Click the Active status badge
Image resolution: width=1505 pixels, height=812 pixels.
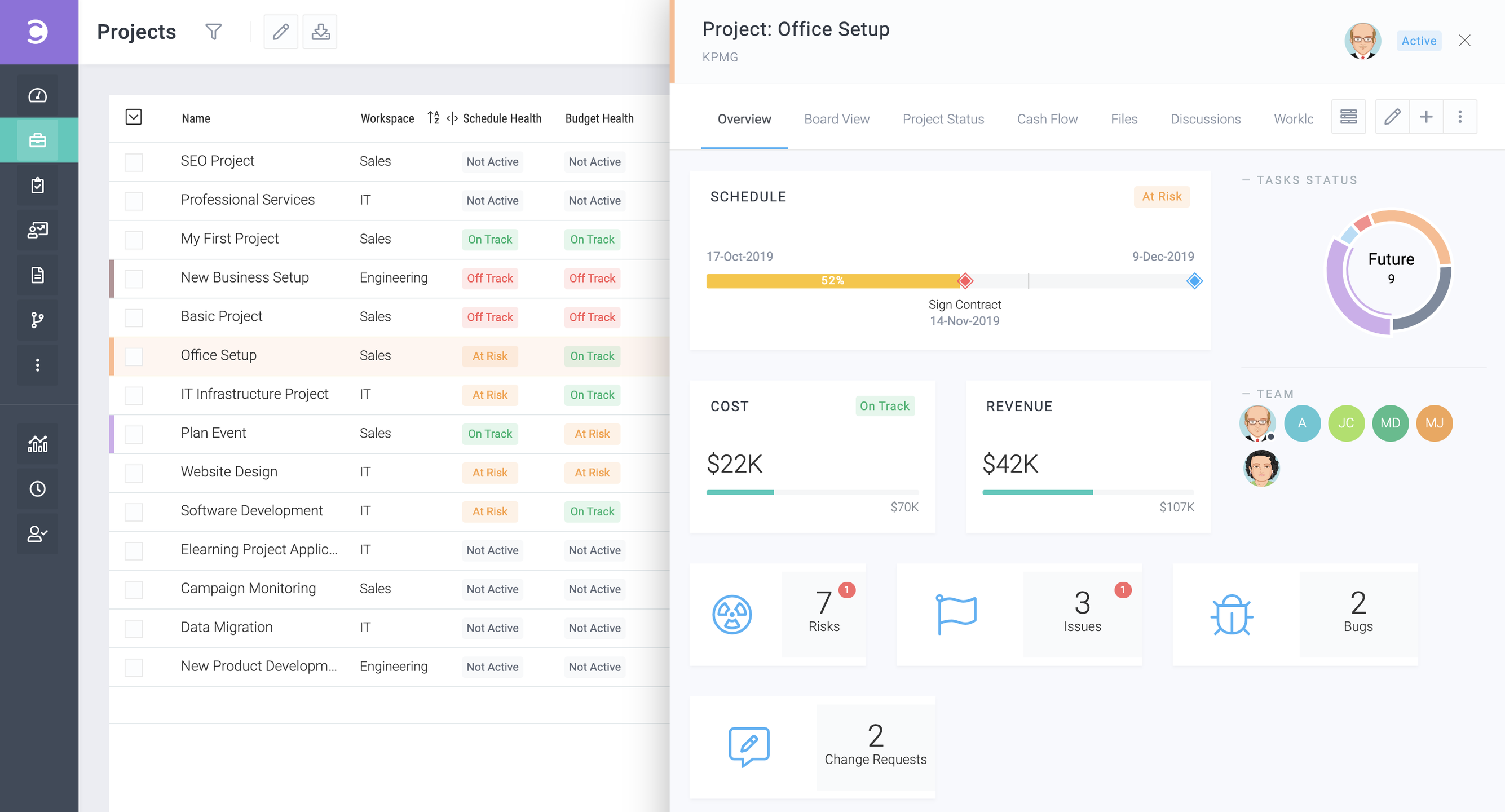pyautogui.click(x=1418, y=41)
